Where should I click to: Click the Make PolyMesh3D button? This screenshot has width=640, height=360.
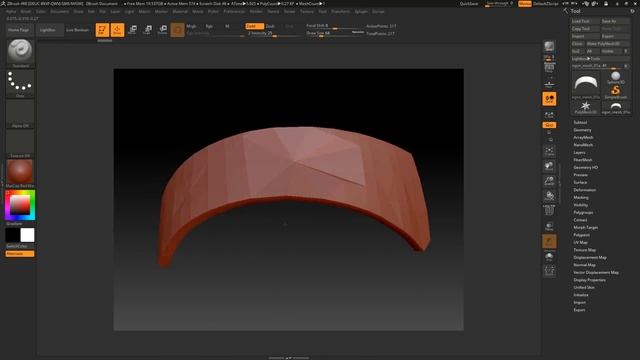tap(608, 44)
